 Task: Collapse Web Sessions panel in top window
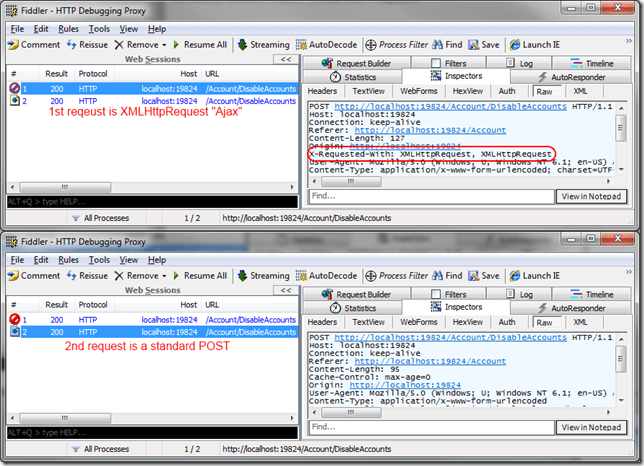tap(286, 60)
